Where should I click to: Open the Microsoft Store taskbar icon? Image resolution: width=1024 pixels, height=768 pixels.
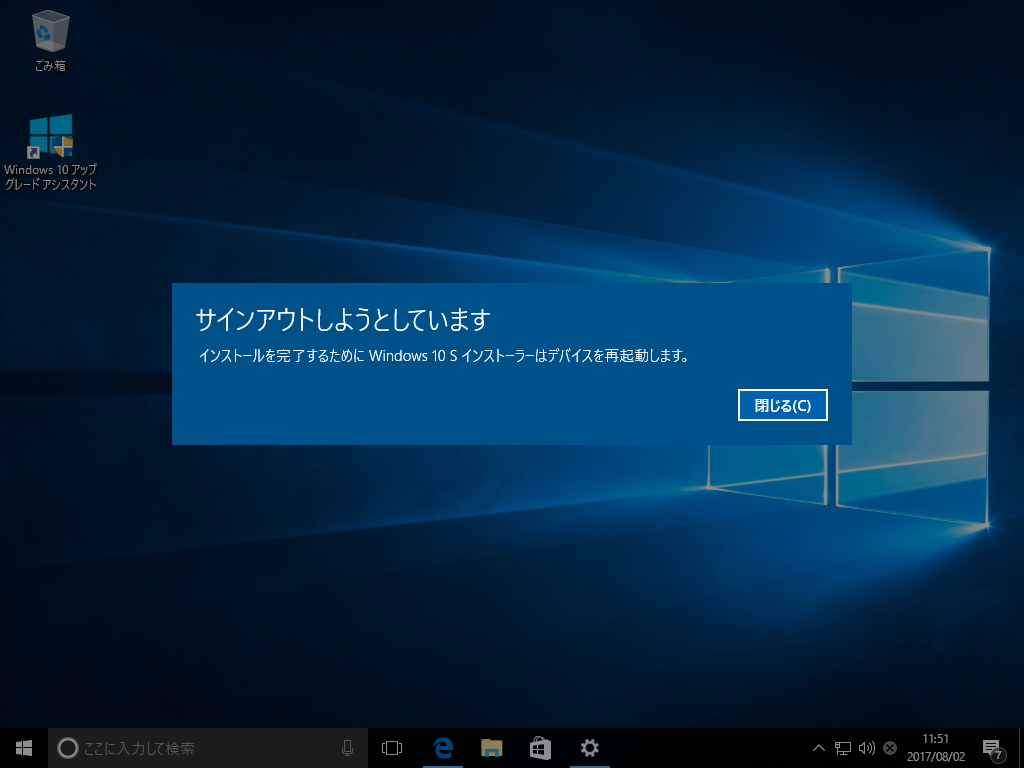[x=540, y=748]
